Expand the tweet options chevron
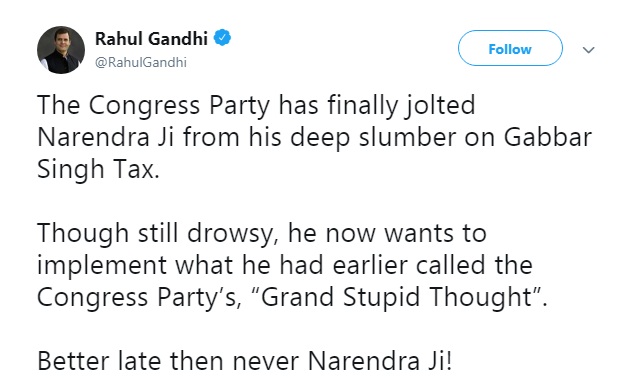The image size is (620, 380). [589, 50]
